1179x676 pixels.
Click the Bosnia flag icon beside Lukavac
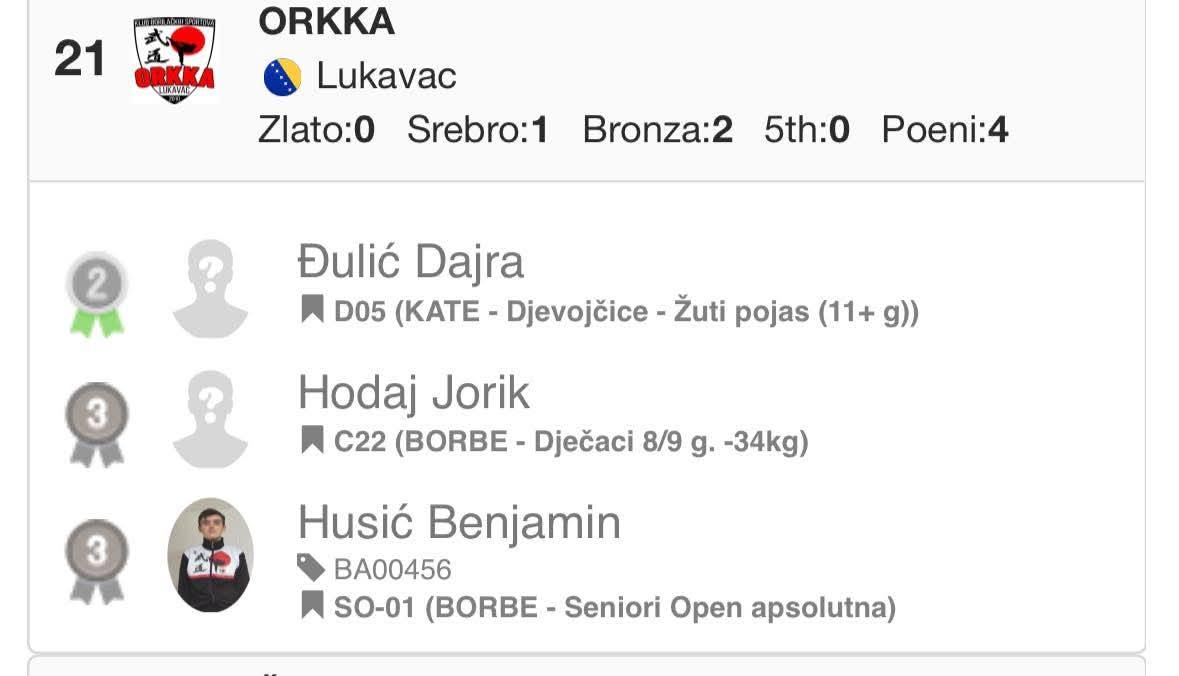[x=282, y=77]
